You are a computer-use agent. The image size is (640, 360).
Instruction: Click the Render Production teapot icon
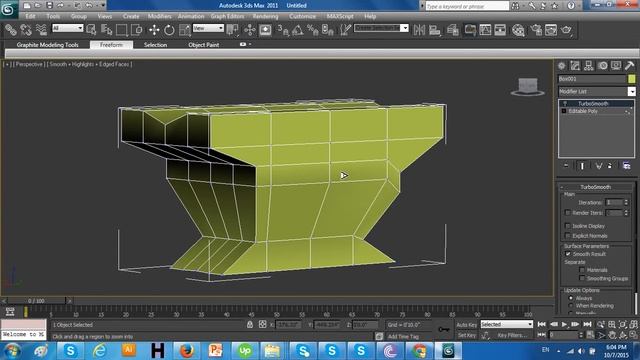[567, 30]
